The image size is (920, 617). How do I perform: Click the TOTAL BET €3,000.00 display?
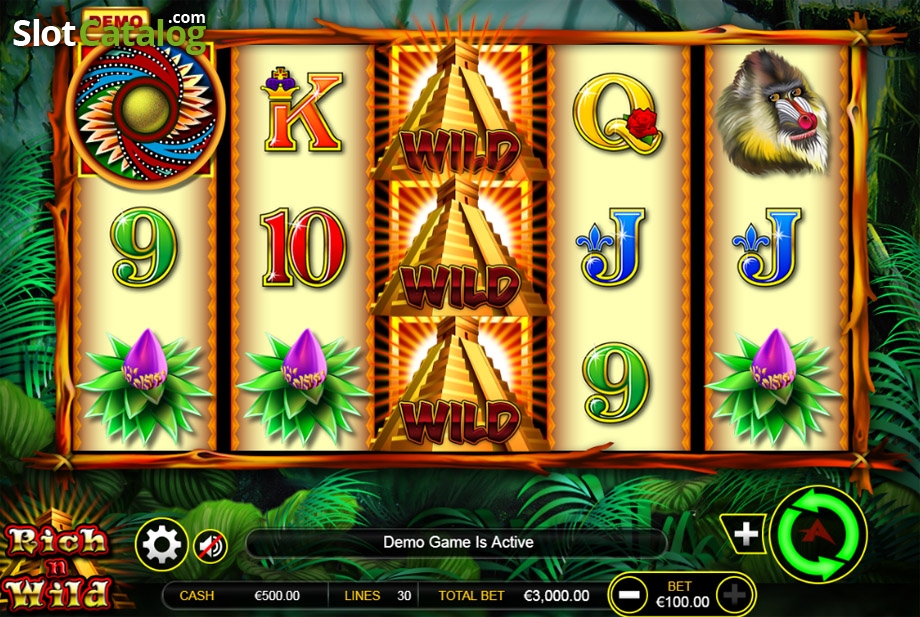pos(513,596)
